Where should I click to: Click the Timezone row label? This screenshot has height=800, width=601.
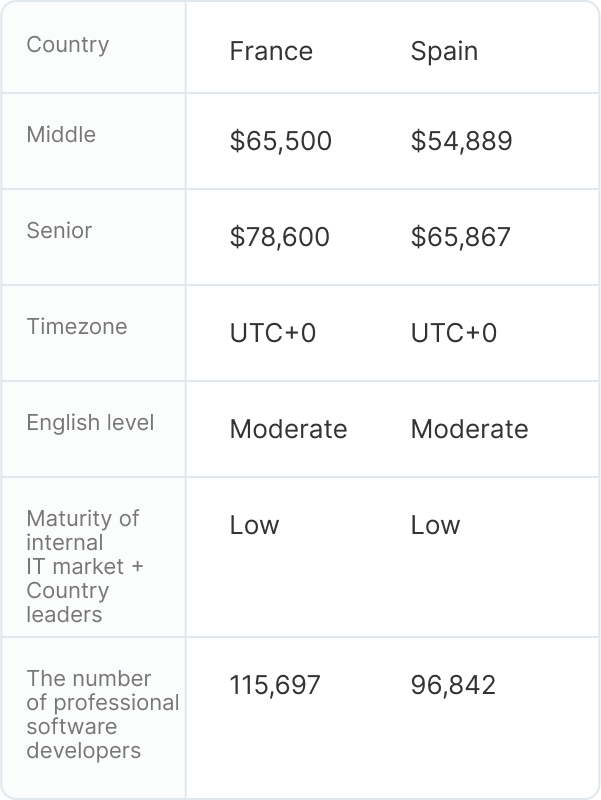(77, 327)
